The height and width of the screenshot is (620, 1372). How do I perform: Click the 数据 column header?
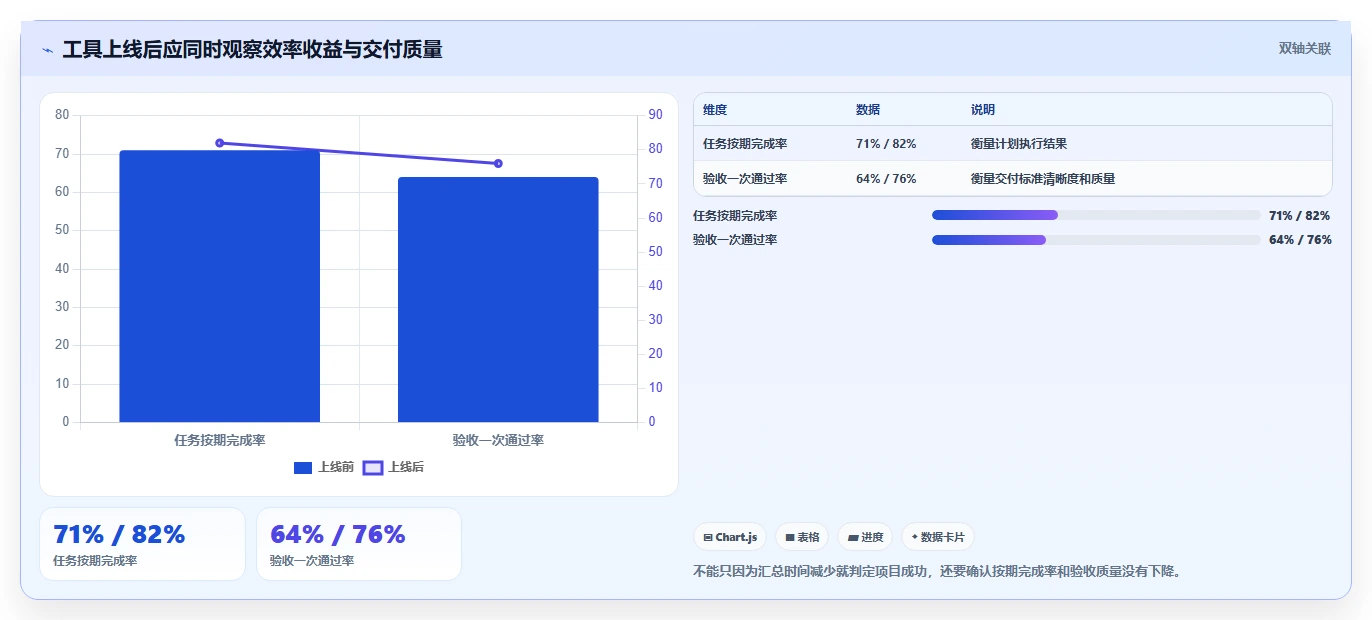868,110
